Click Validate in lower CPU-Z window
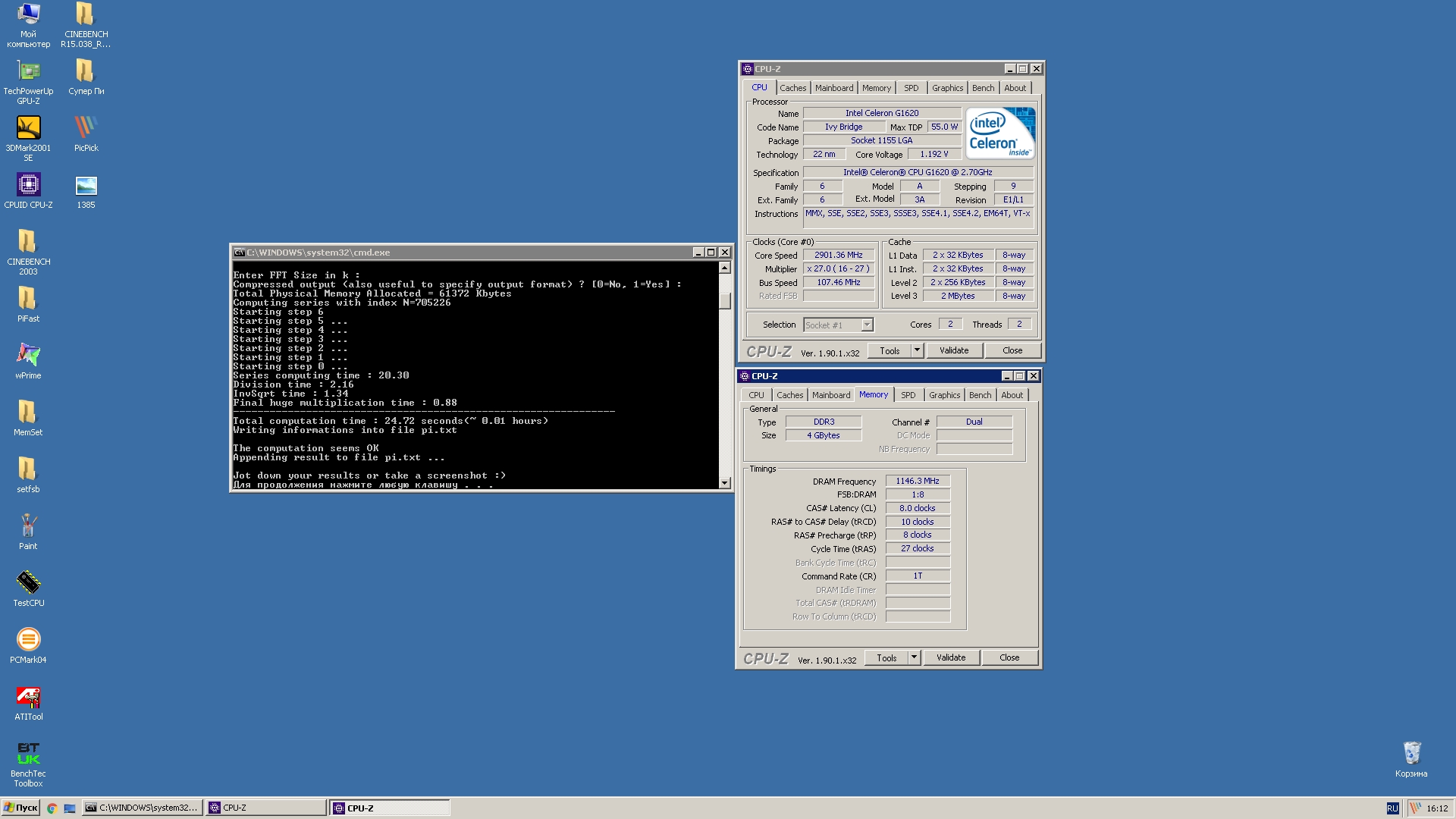Viewport: 1456px width, 819px height. coord(951,657)
